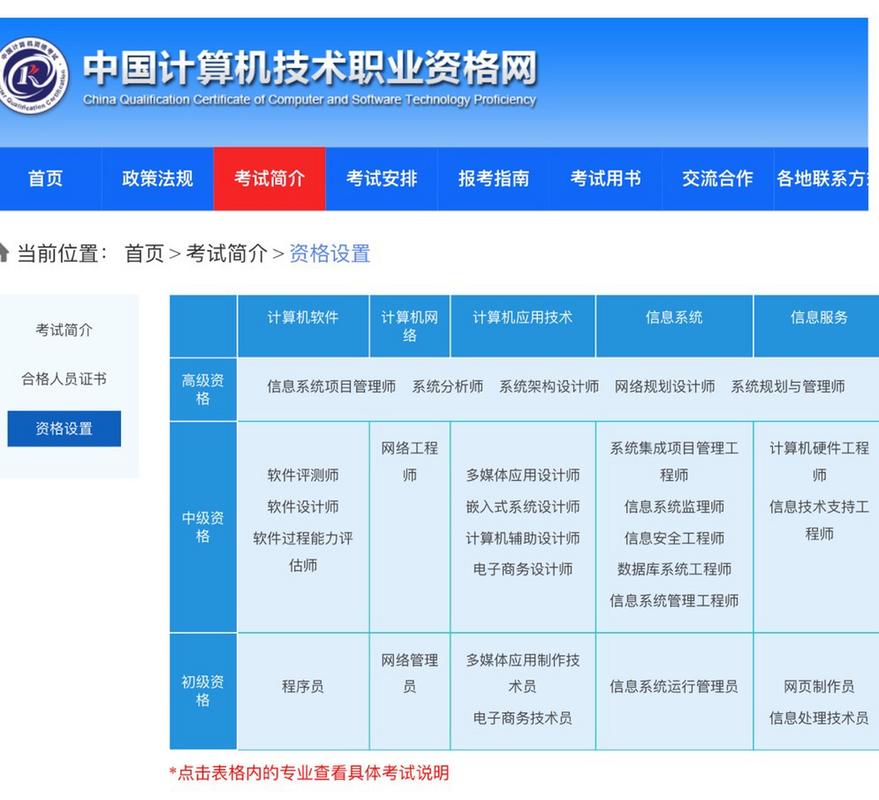Viewport: 879px width, 800px height.
Task: Click the site logo emblem
Action: click(x=33, y=75)
